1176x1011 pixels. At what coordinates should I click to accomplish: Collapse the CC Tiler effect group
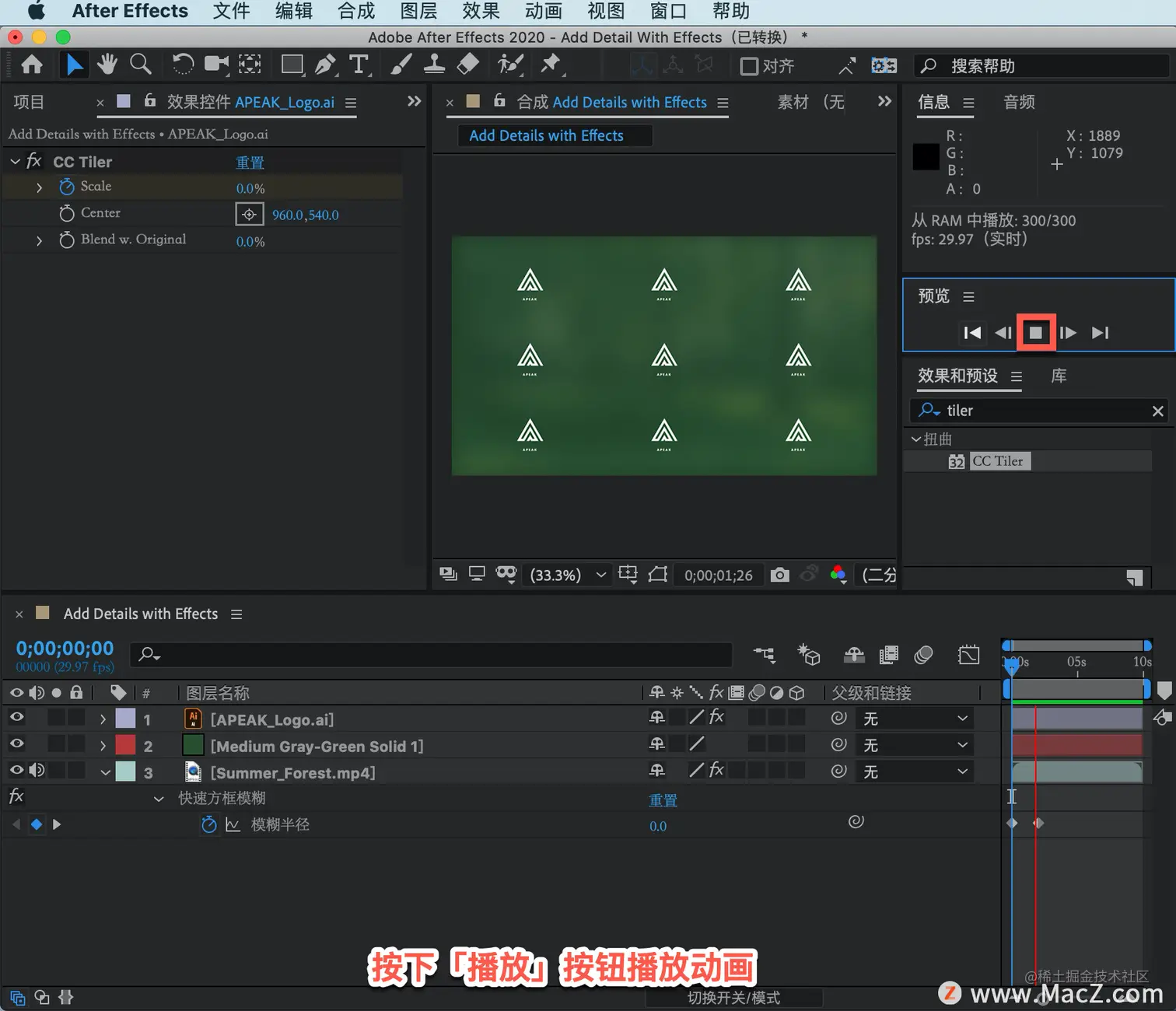15,162
